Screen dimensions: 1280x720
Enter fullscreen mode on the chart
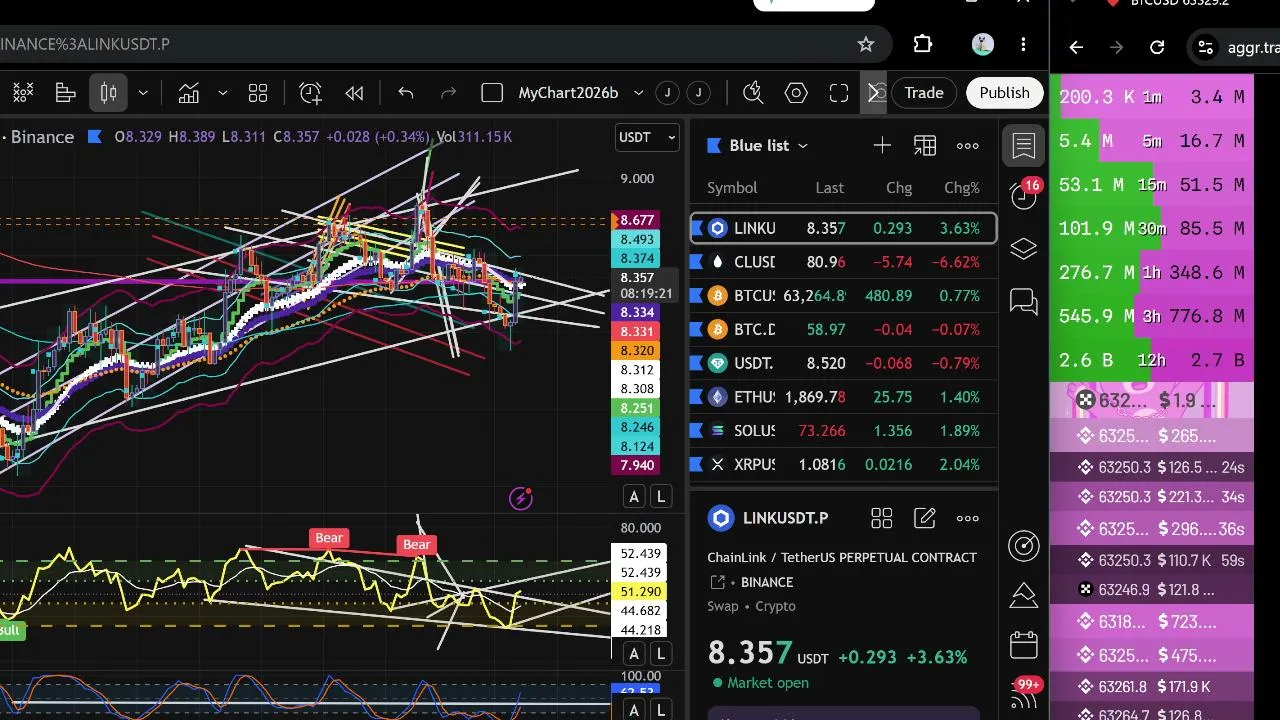(x=839, y=93)
